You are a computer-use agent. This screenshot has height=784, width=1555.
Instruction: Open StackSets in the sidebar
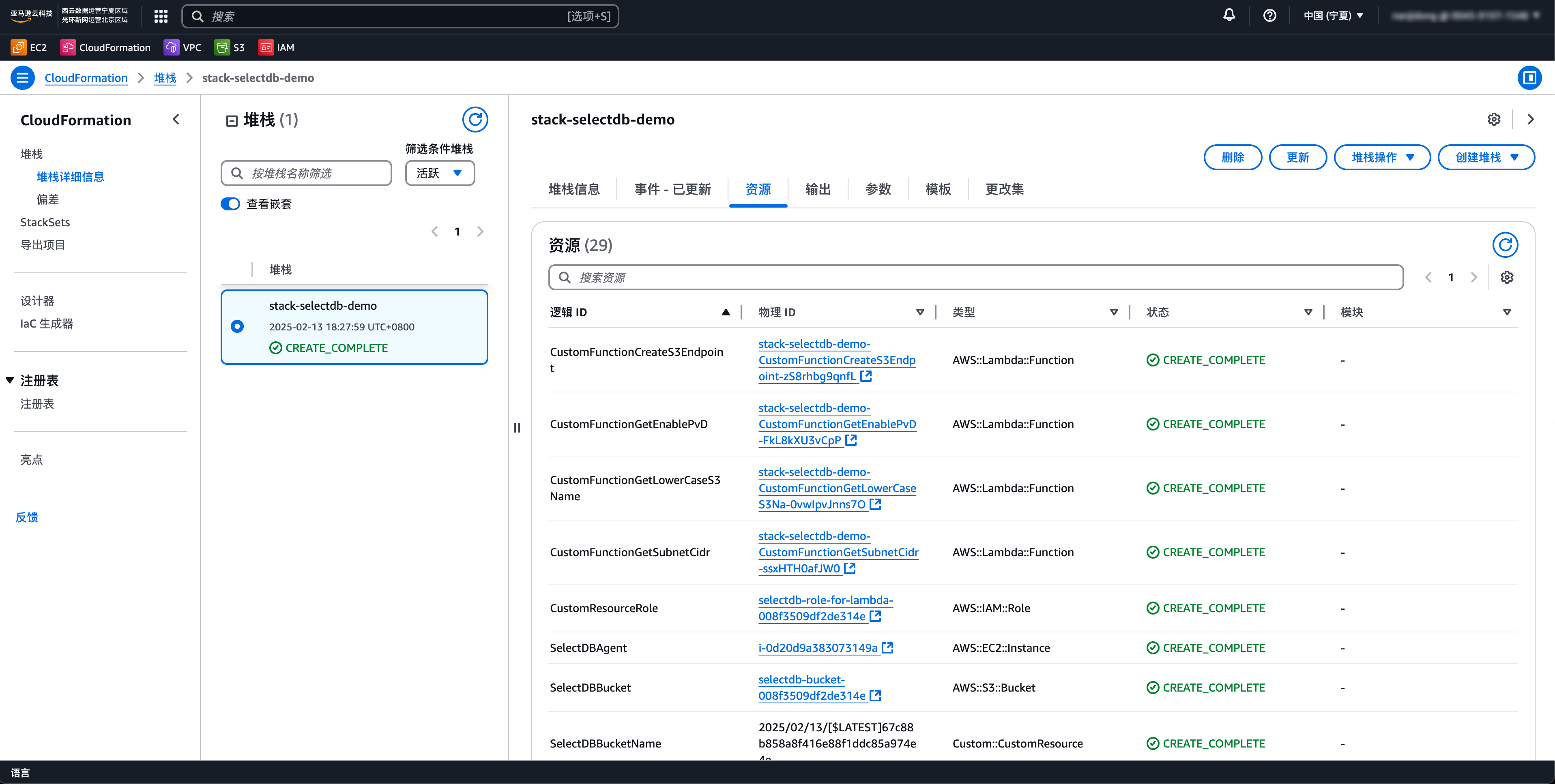45,222
